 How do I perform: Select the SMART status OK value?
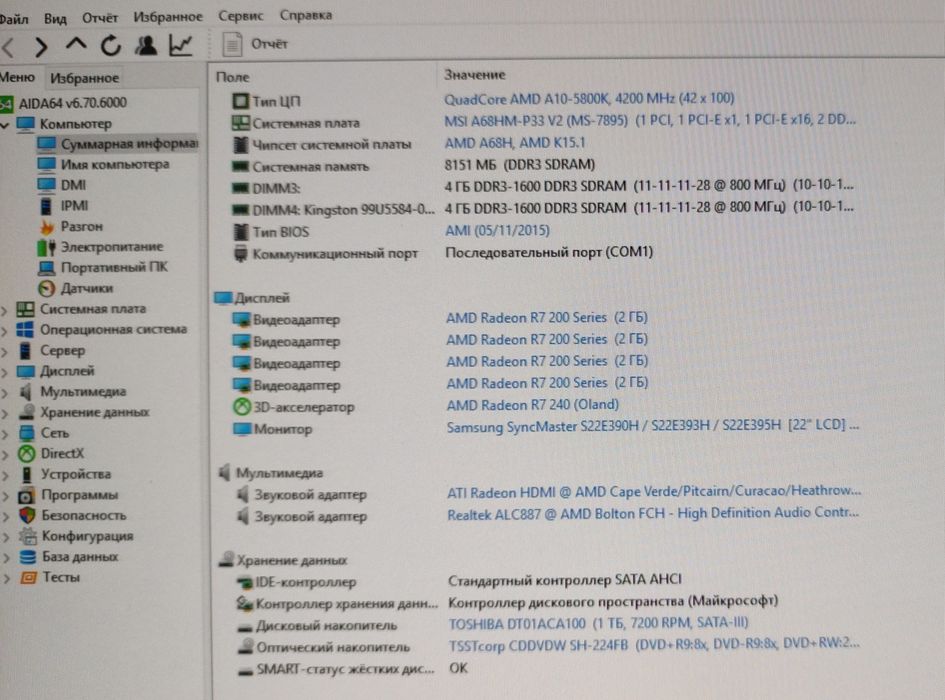[458, 668]
